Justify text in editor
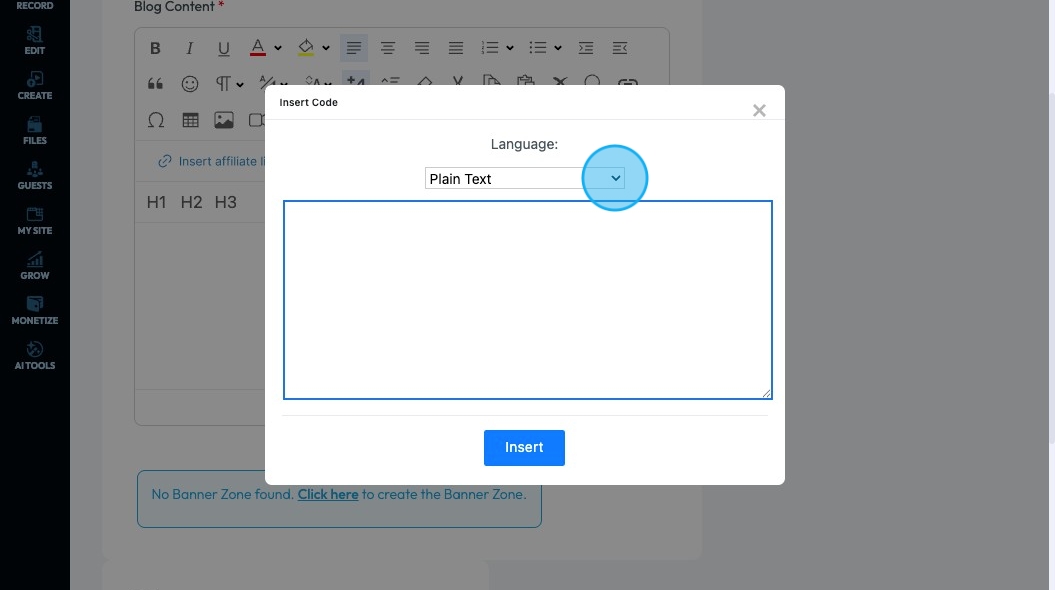 (456, 48)
